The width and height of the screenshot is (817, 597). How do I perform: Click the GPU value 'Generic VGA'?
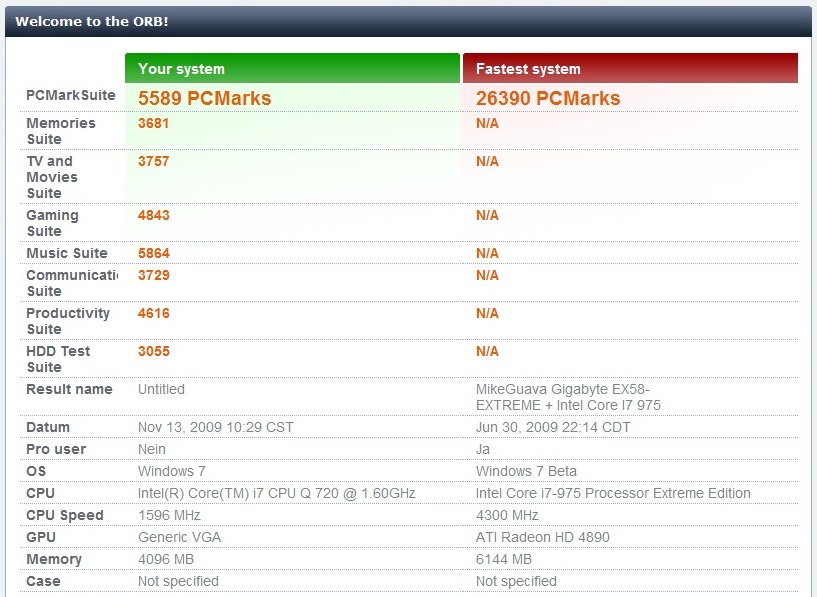179,537
